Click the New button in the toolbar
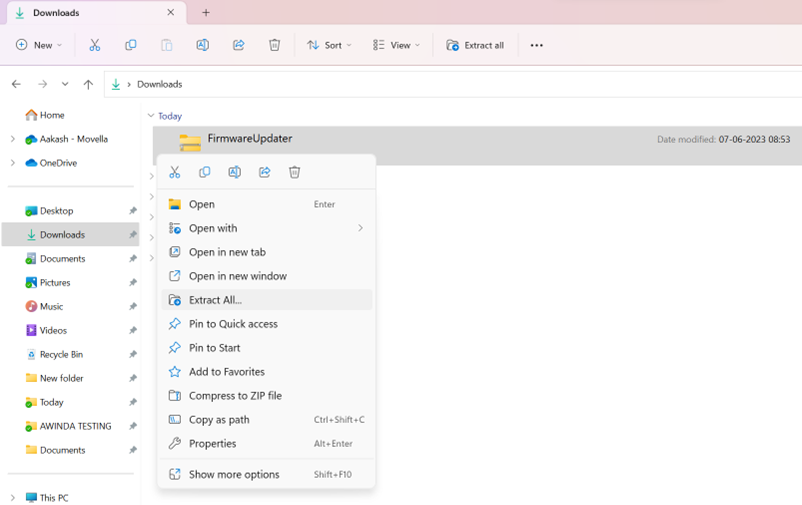802x505 pixels. click(x=39, y=45)
